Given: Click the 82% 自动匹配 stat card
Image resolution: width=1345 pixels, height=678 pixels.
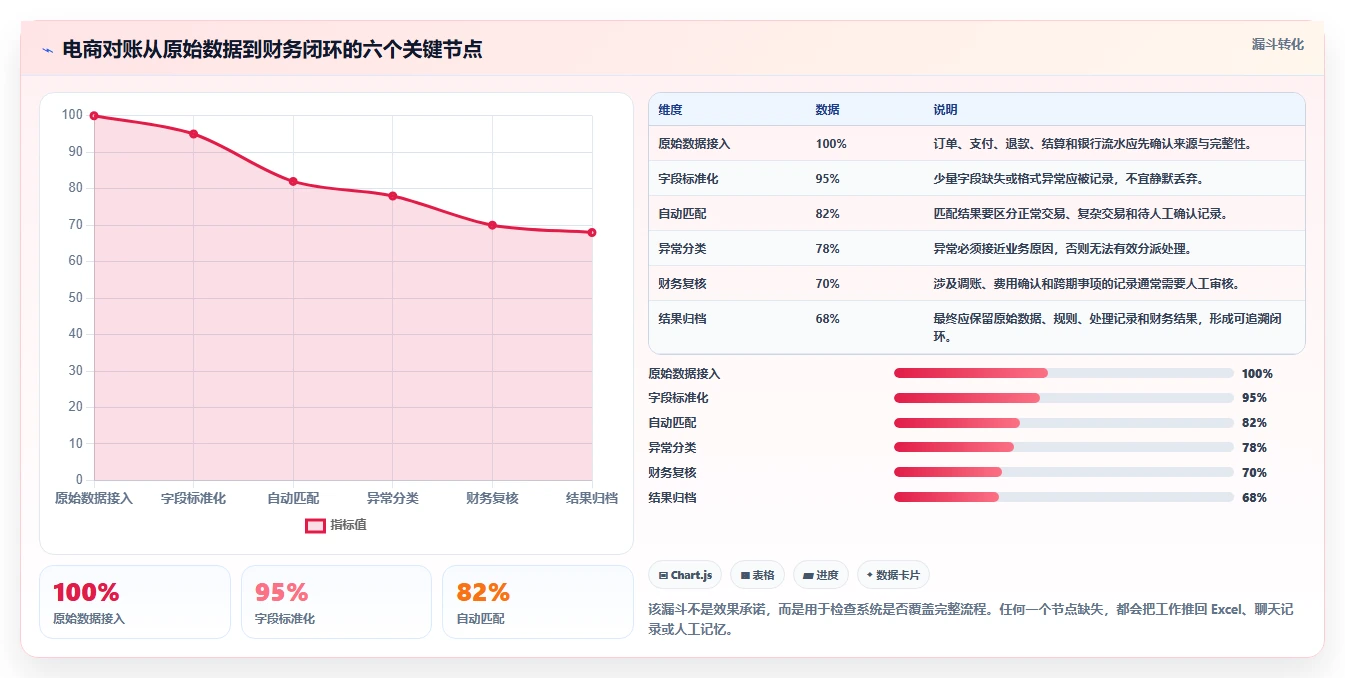Looking at the screenshot, I should [537, 602].
